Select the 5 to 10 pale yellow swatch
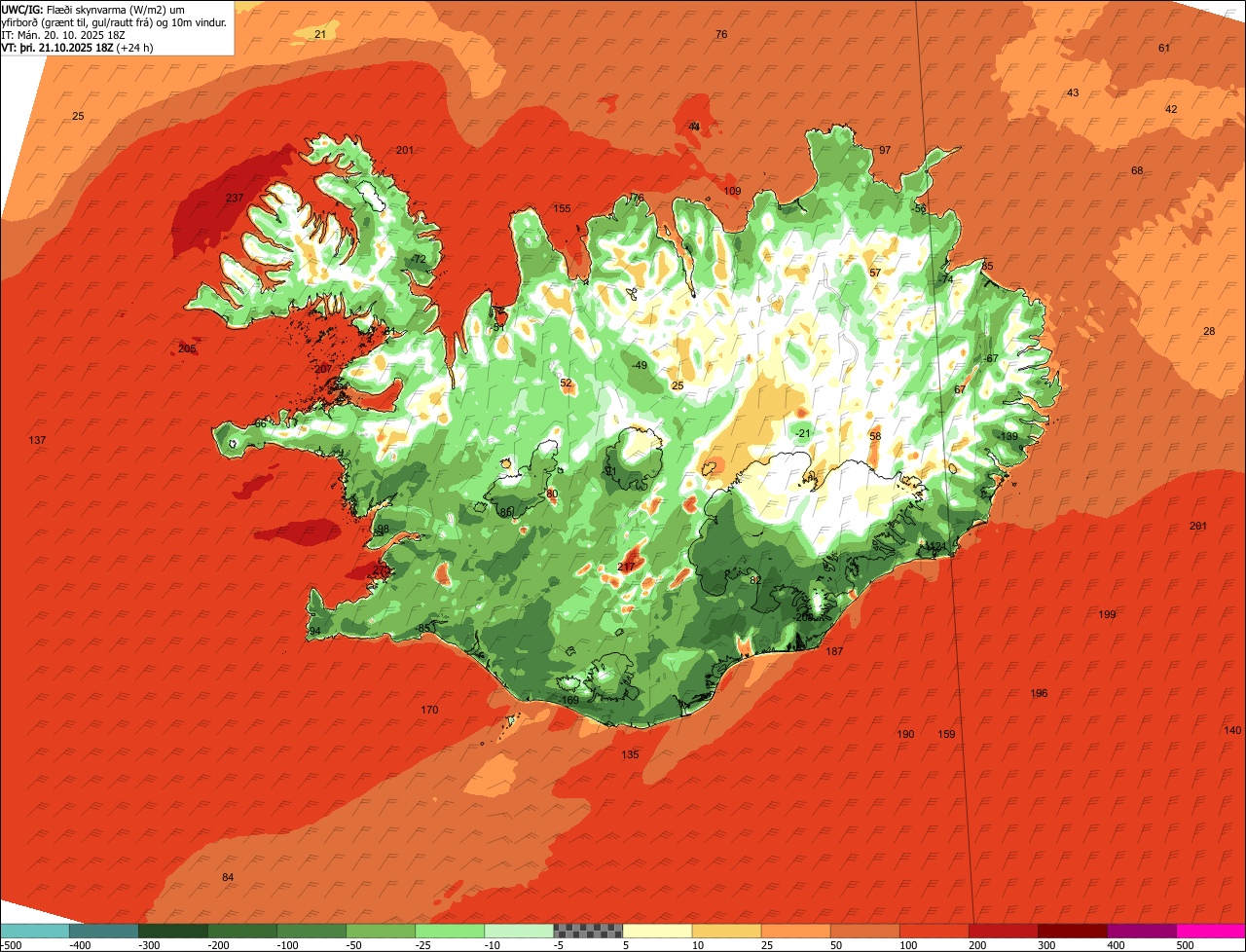The image size is (1246, 952). click(657, 931)
